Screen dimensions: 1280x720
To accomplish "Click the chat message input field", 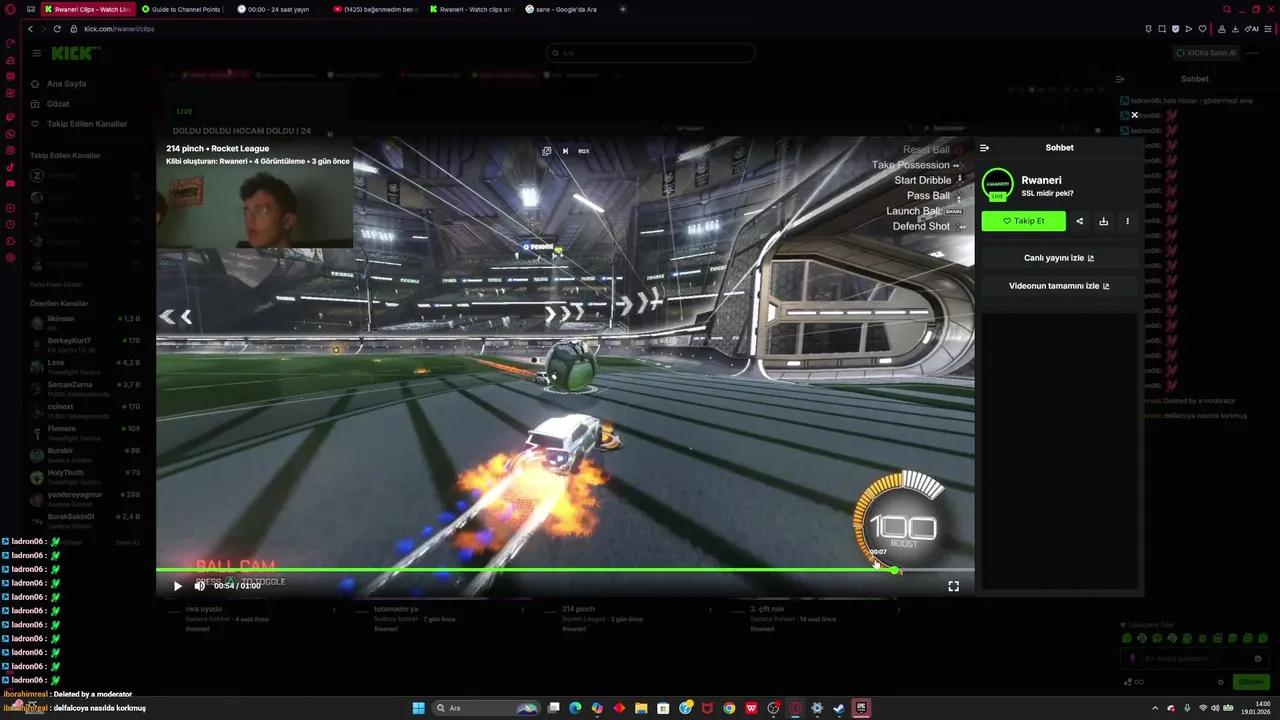I will tap(1194, 659).
